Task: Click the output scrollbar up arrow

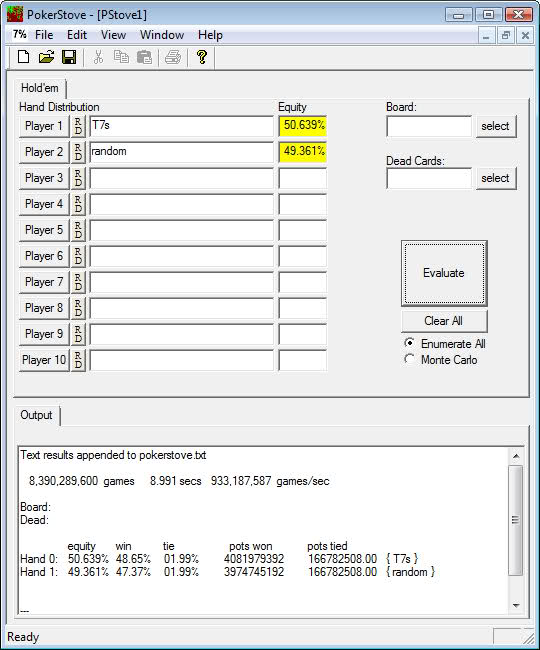Action: point(516,456)
